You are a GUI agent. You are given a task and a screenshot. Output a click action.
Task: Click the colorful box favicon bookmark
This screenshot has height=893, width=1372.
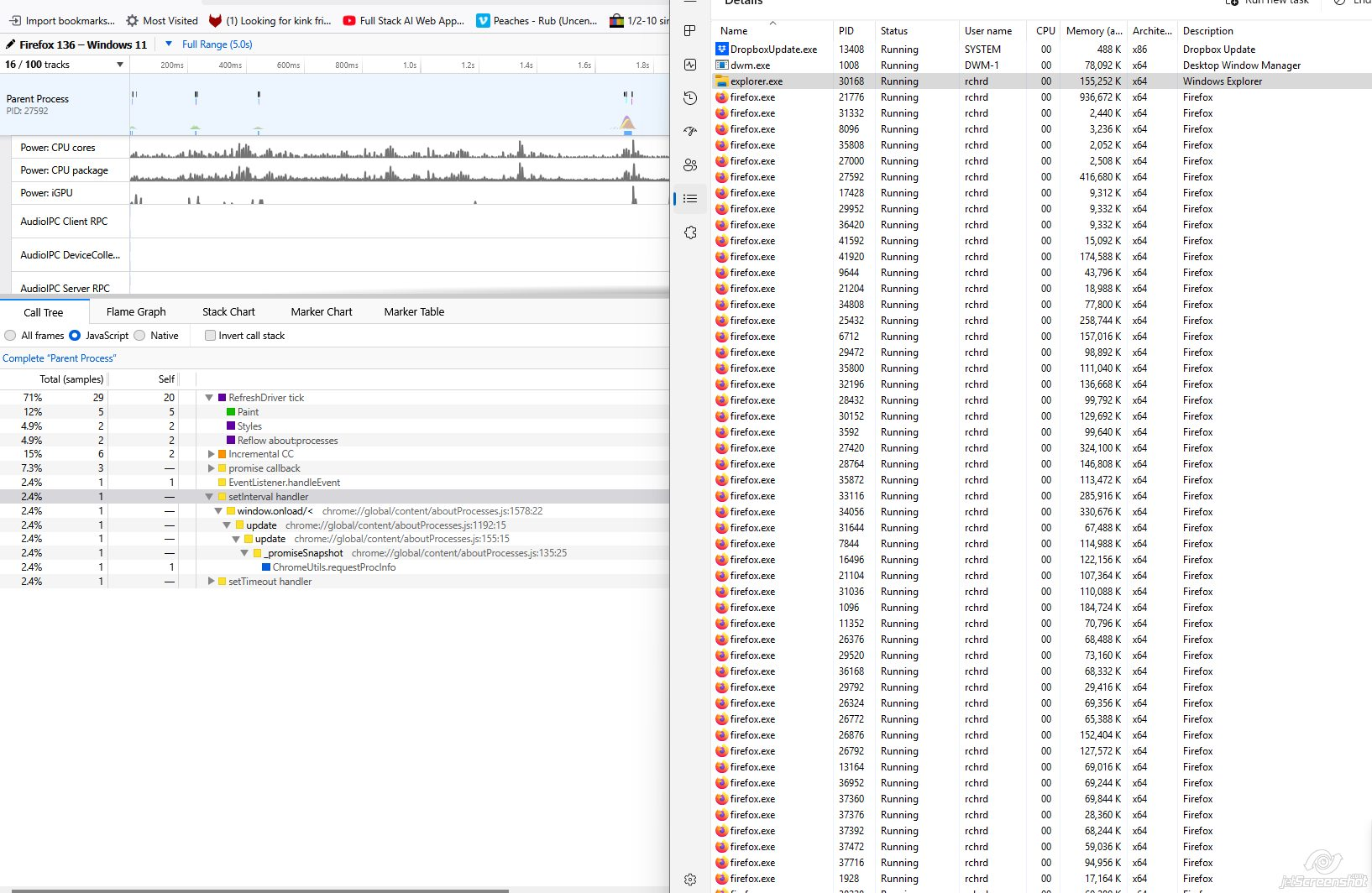(616, 21)
